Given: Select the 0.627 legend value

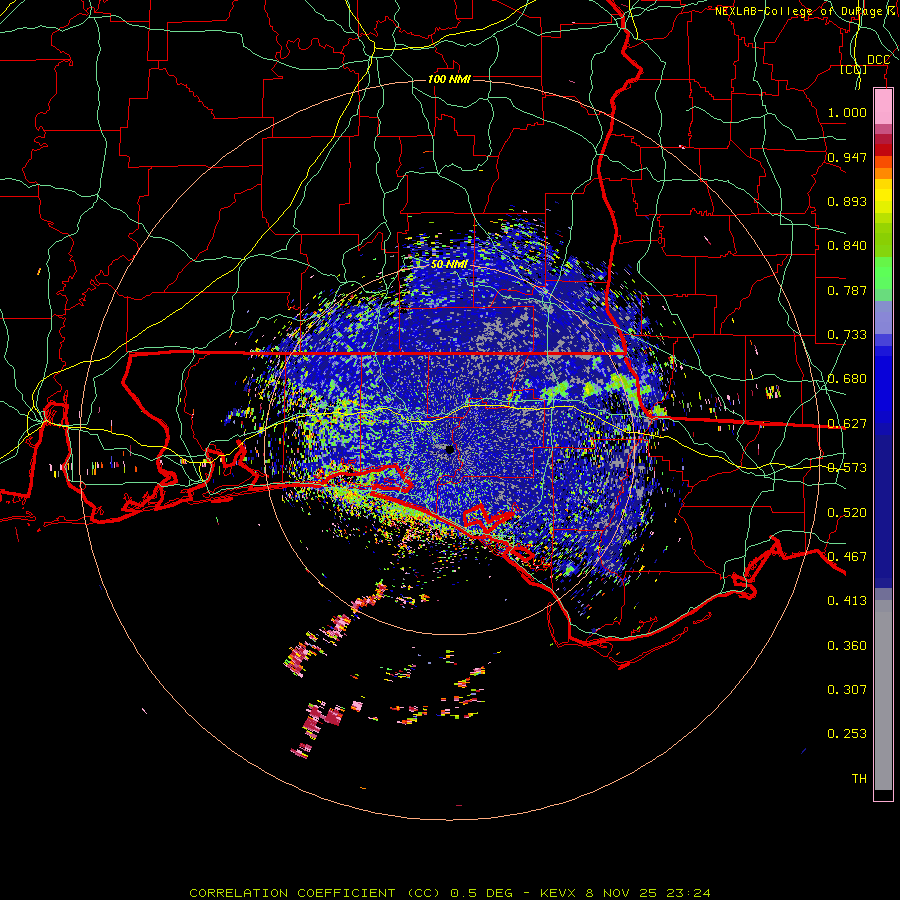Looking at the screenshot, I should (847, 424).
